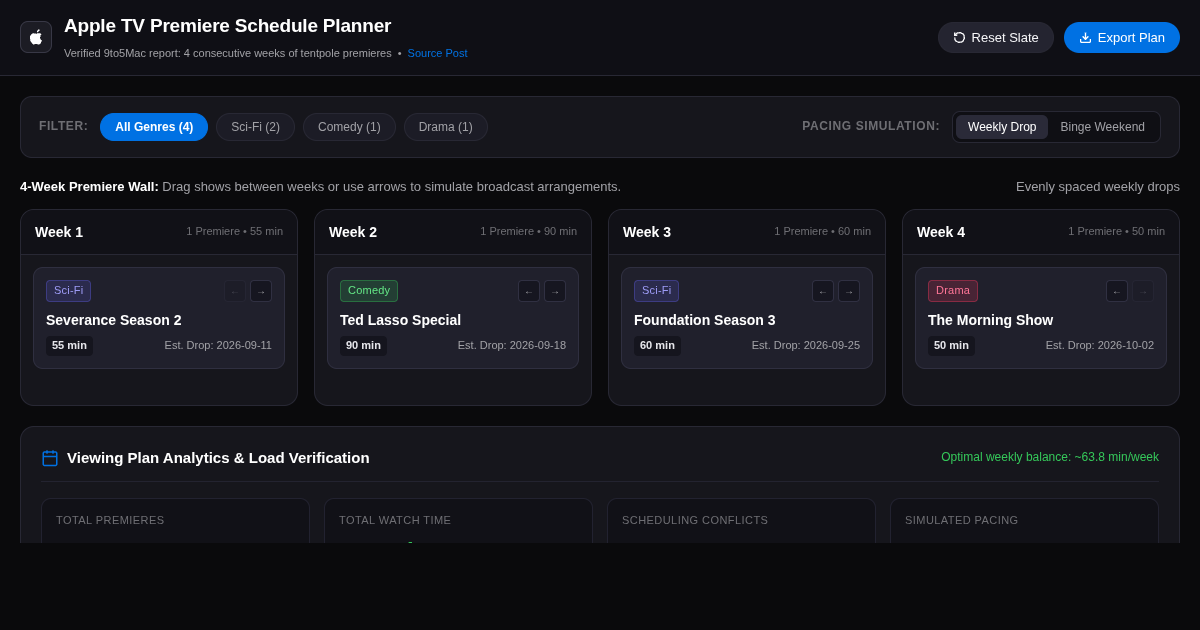This screenshot has height=630, width=1200.
Task: Move Ted Lasso Special to next week
Action: (x=555, y=291)
